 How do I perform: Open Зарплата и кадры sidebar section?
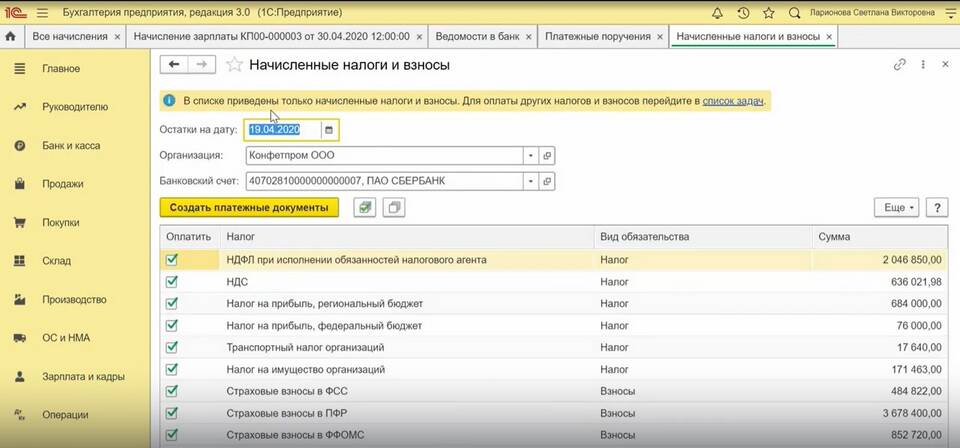coord(83,377)
